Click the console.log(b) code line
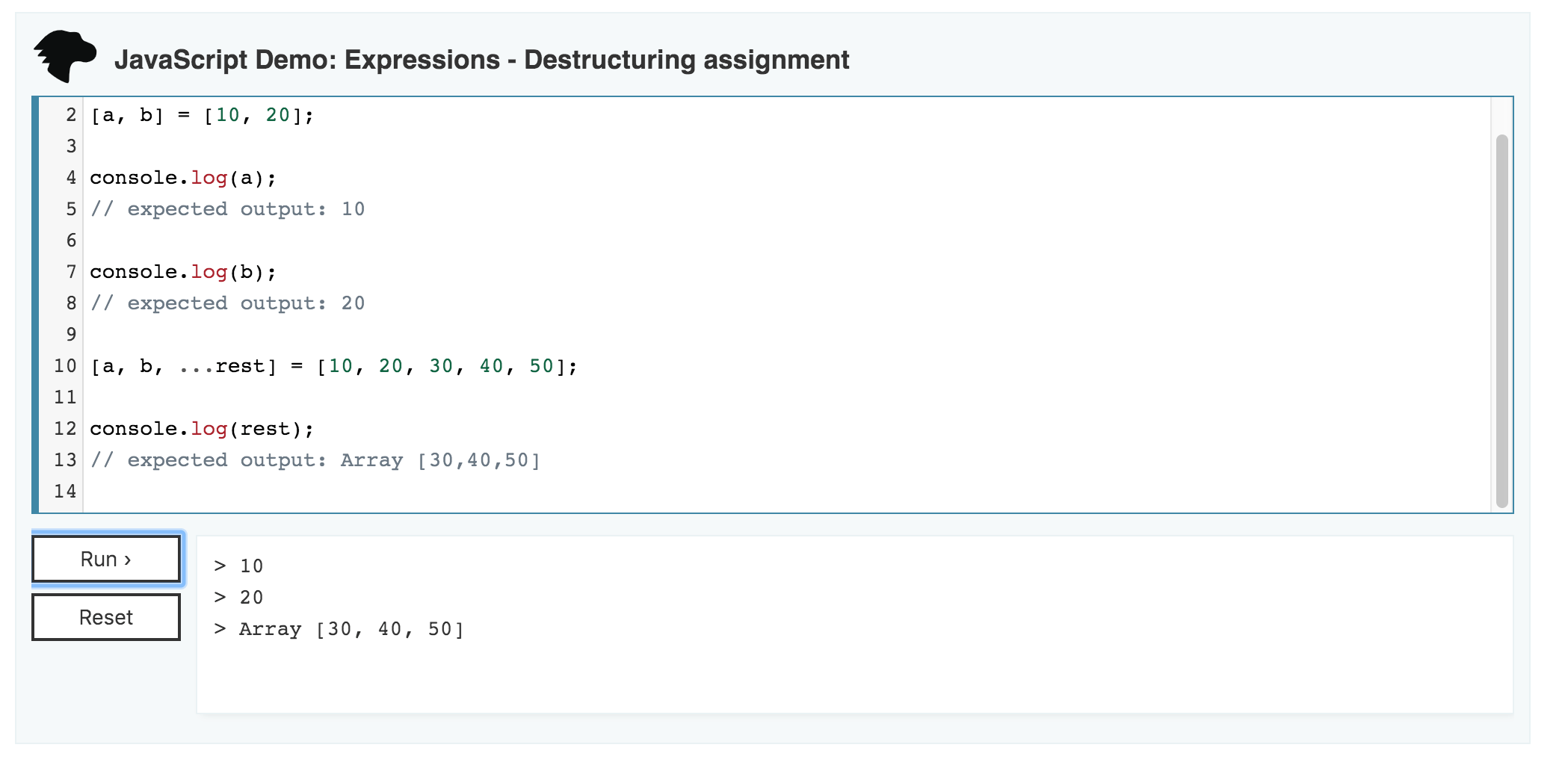This screenshot has height=777, width=1568. click(x=183, y=272)
